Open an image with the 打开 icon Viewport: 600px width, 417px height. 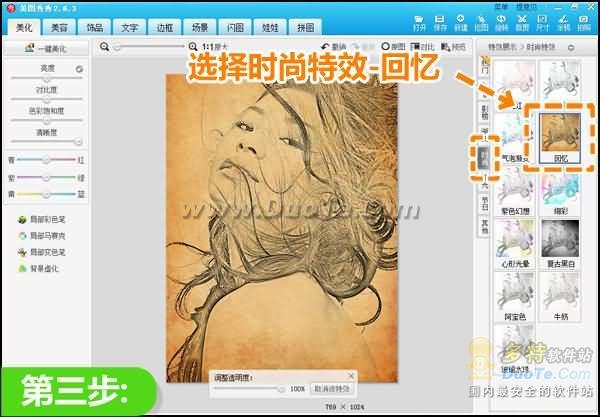tap(419, 23)
